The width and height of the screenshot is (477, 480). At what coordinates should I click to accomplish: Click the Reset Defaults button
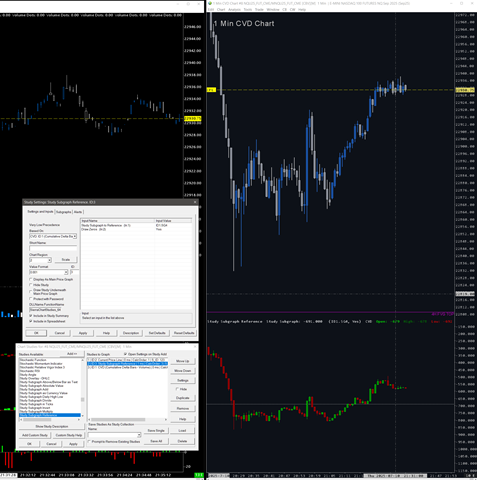point(184,333)
